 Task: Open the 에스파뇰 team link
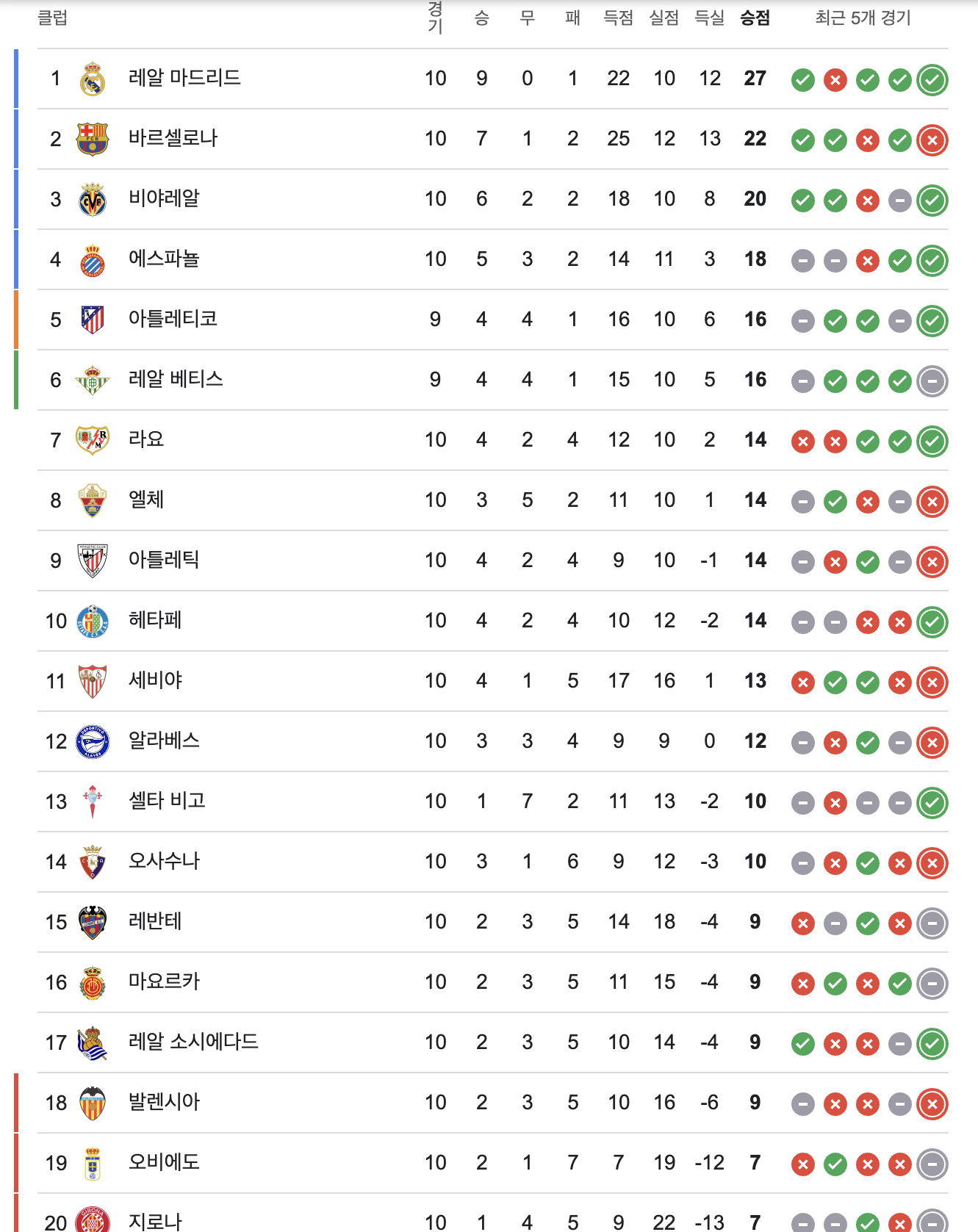point(164,259)
